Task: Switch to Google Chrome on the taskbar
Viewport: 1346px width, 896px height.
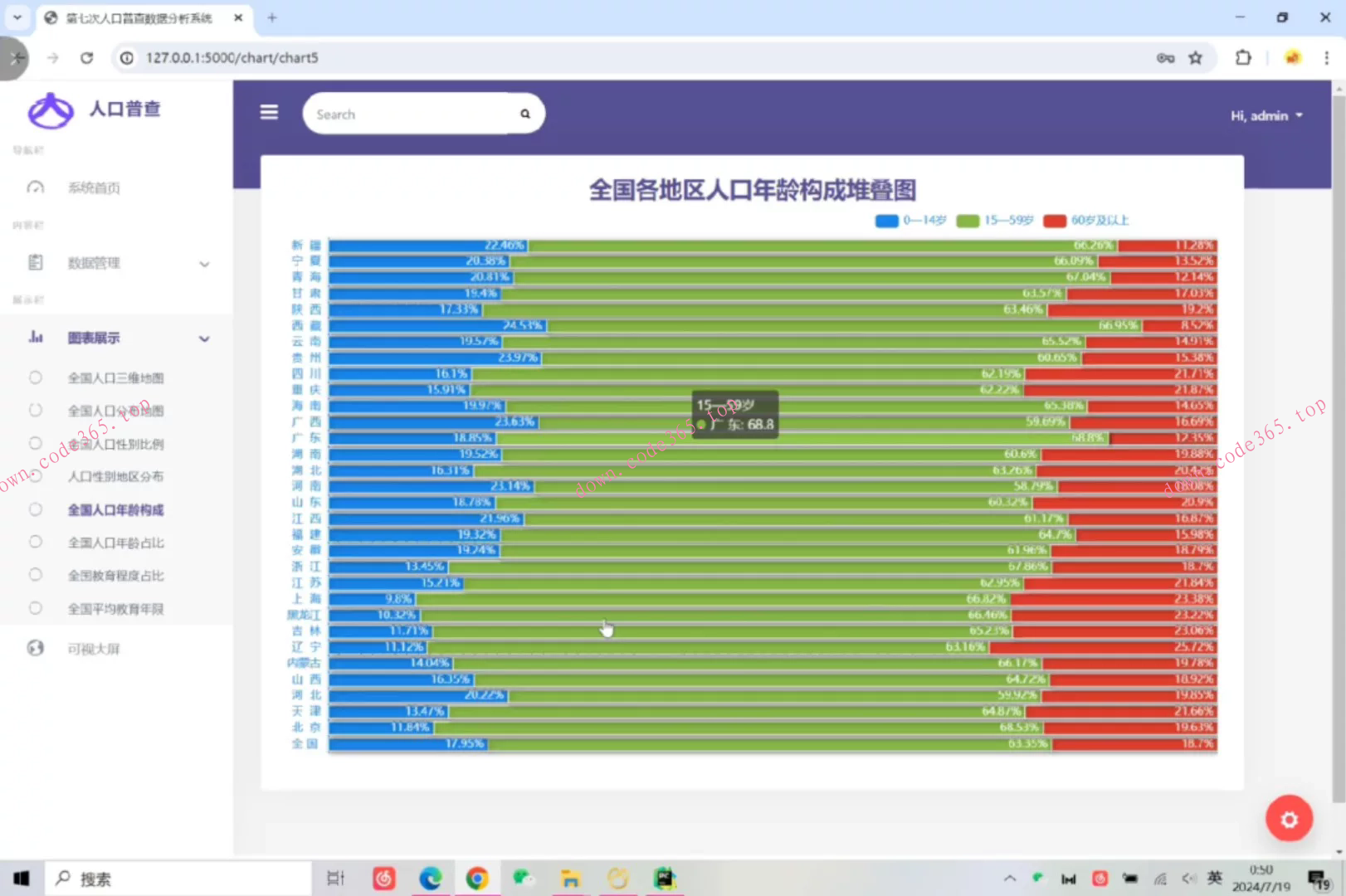Action: (477, 879)
